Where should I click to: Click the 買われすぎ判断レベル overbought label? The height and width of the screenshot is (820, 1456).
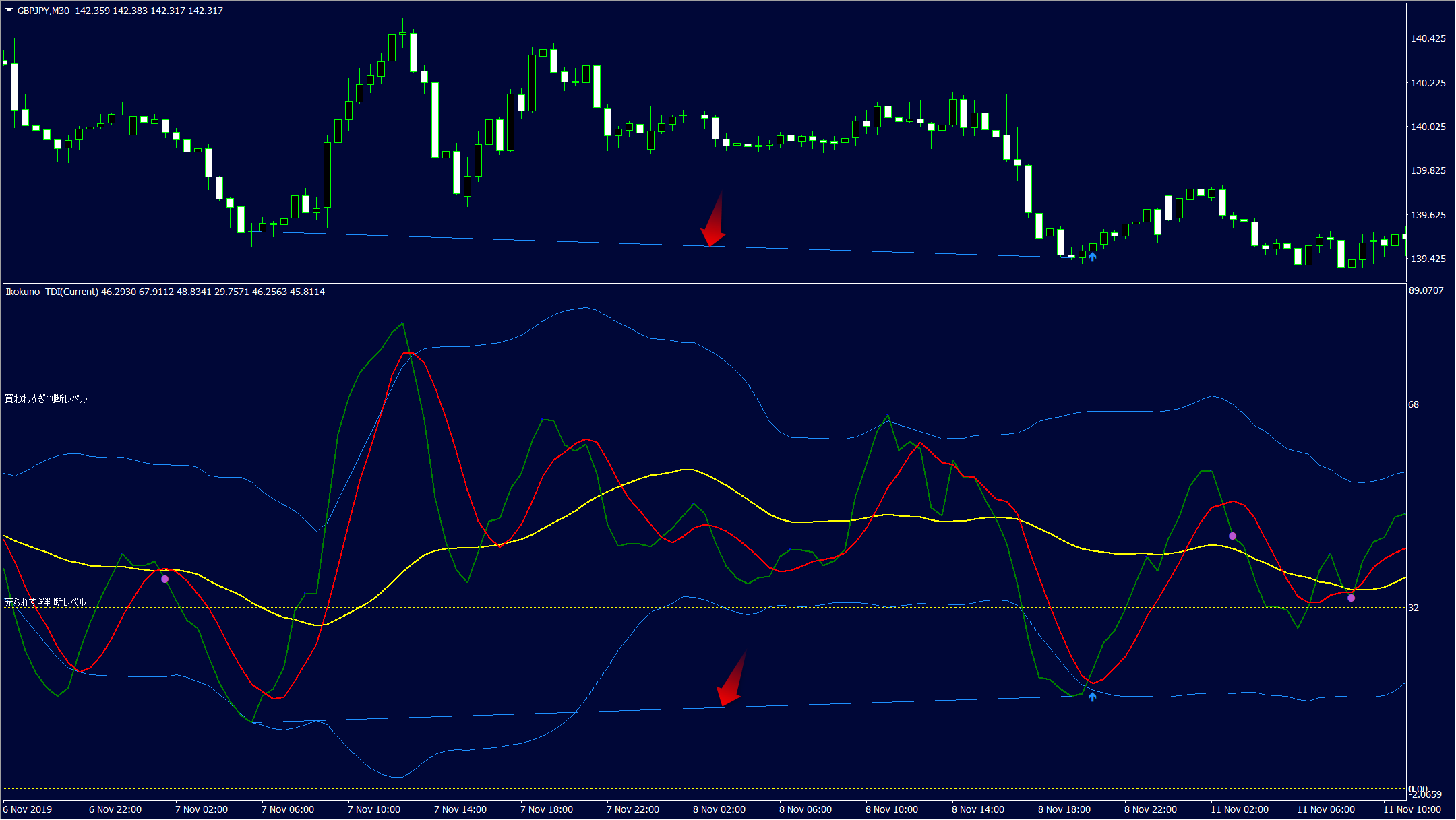tap(46, 399)
